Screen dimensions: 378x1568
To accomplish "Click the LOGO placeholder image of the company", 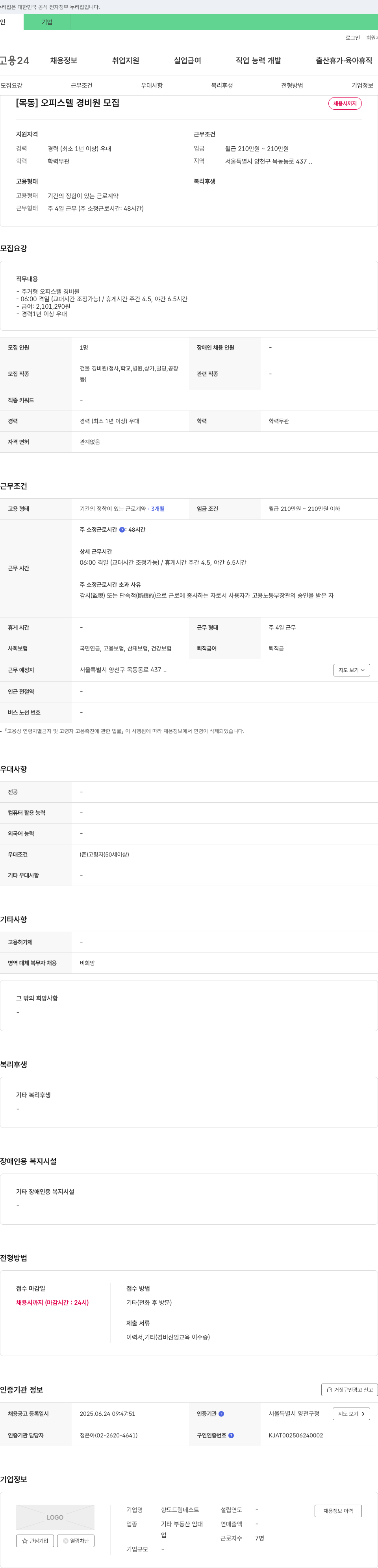I will tap(55, 1517).
